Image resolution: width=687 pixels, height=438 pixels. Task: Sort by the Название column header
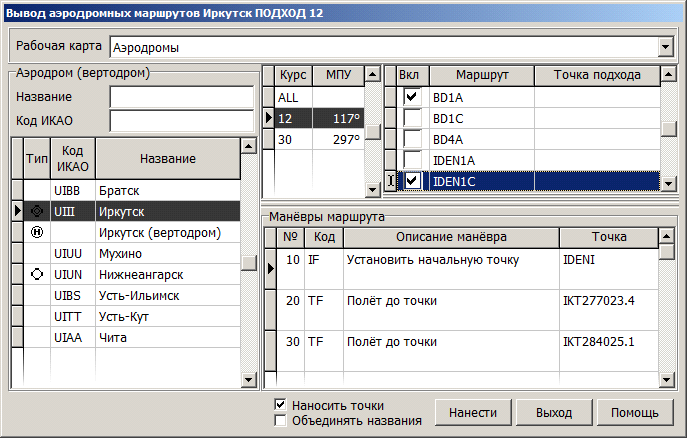coord(167,159)
